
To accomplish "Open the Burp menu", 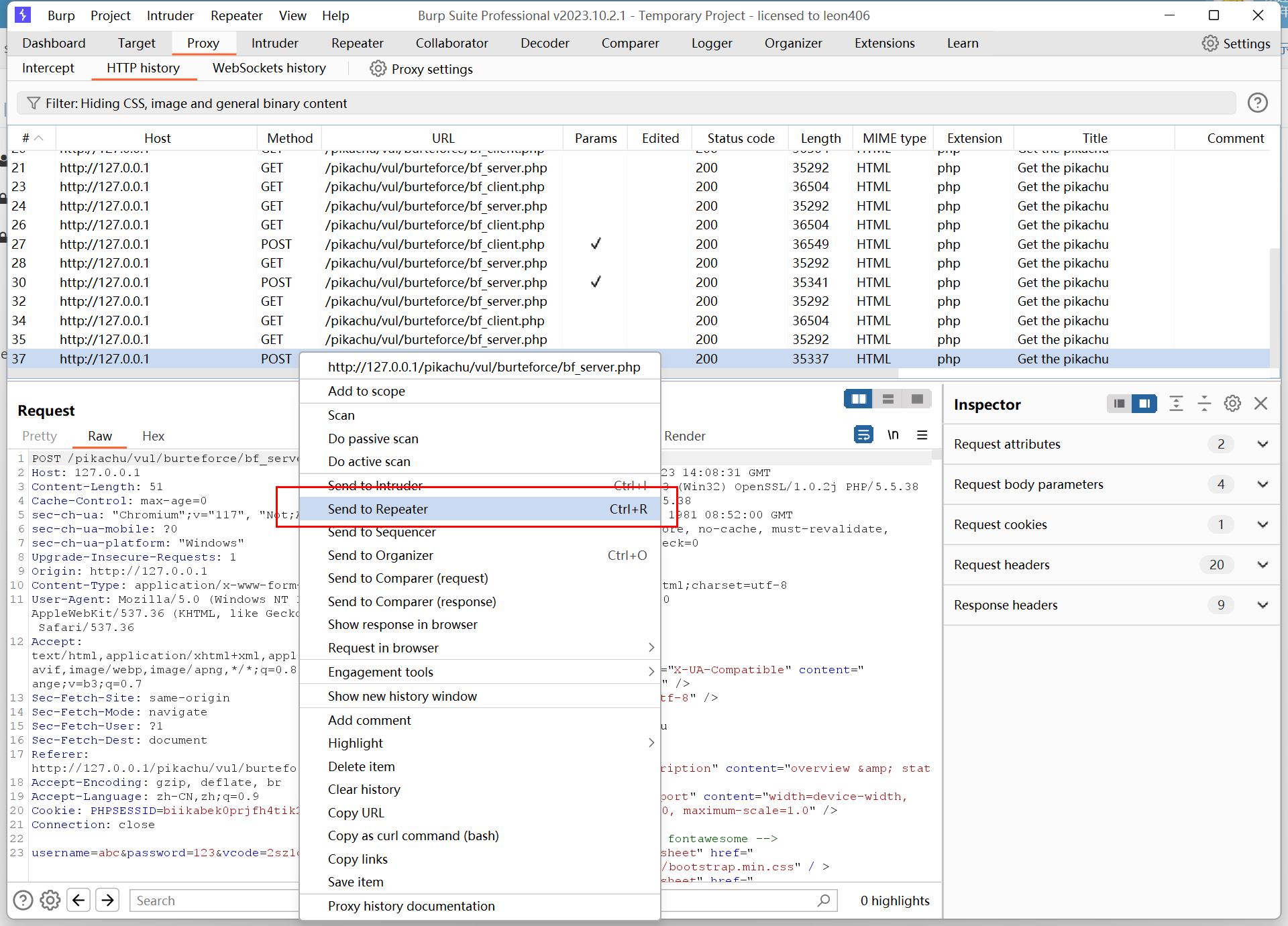I will point(61,15).
